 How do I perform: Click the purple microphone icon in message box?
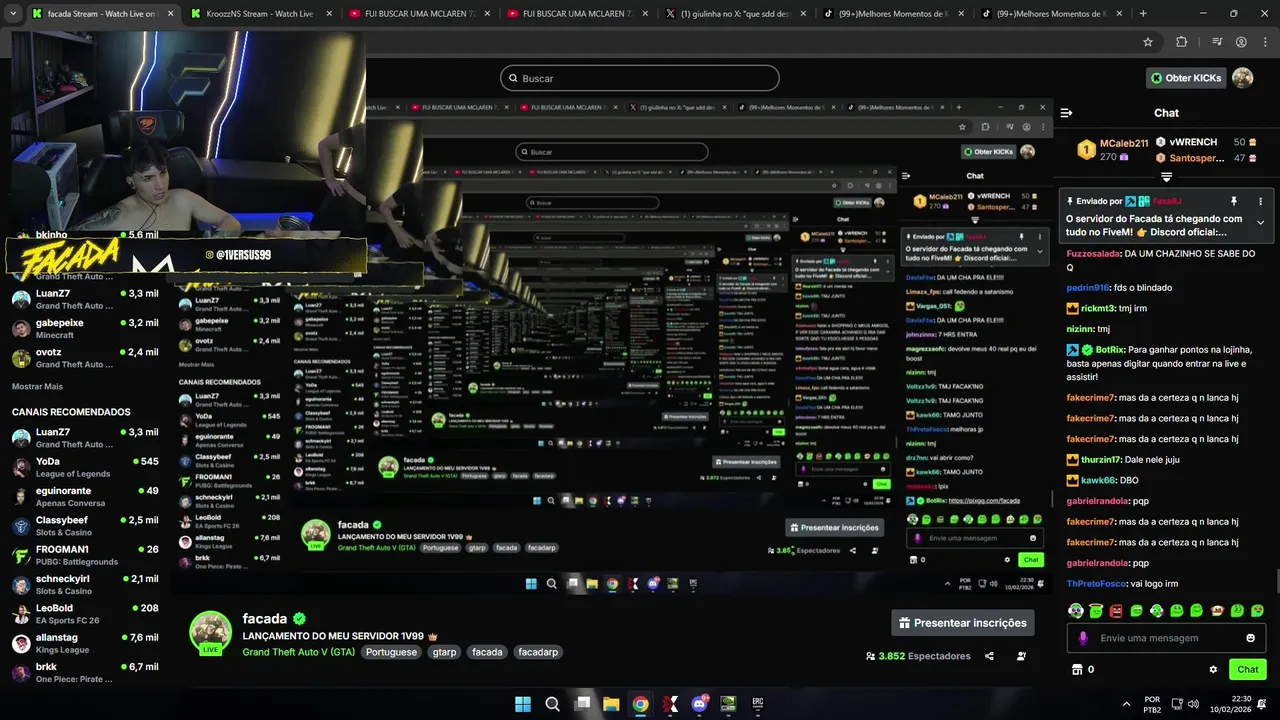tap(1083, 638)
